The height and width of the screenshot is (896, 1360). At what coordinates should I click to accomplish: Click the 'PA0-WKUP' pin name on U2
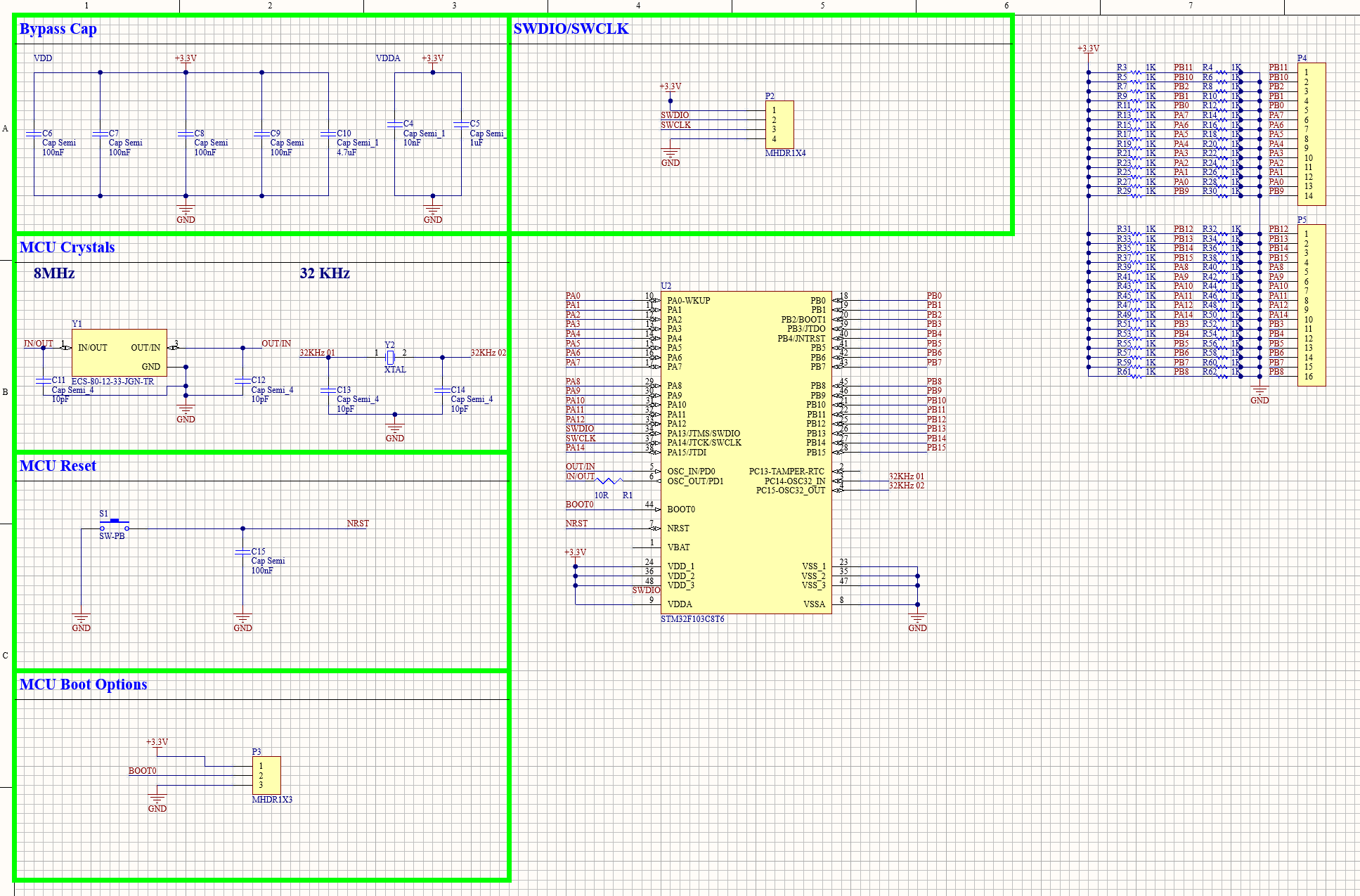click(688, 301)
